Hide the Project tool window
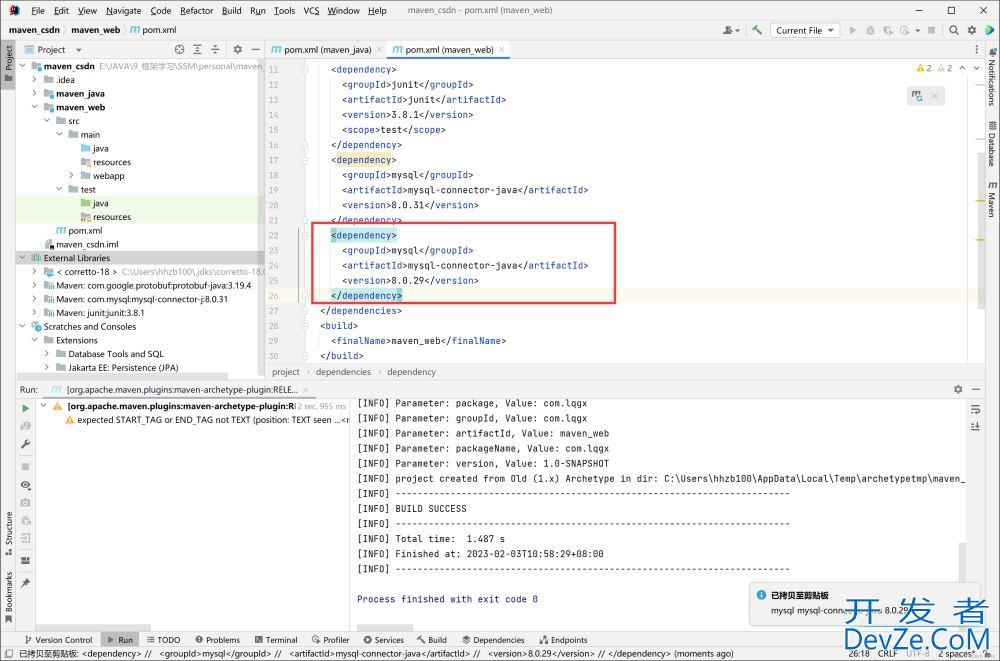The height and width of the screenshot is (661, 1000). pos(255,49)
